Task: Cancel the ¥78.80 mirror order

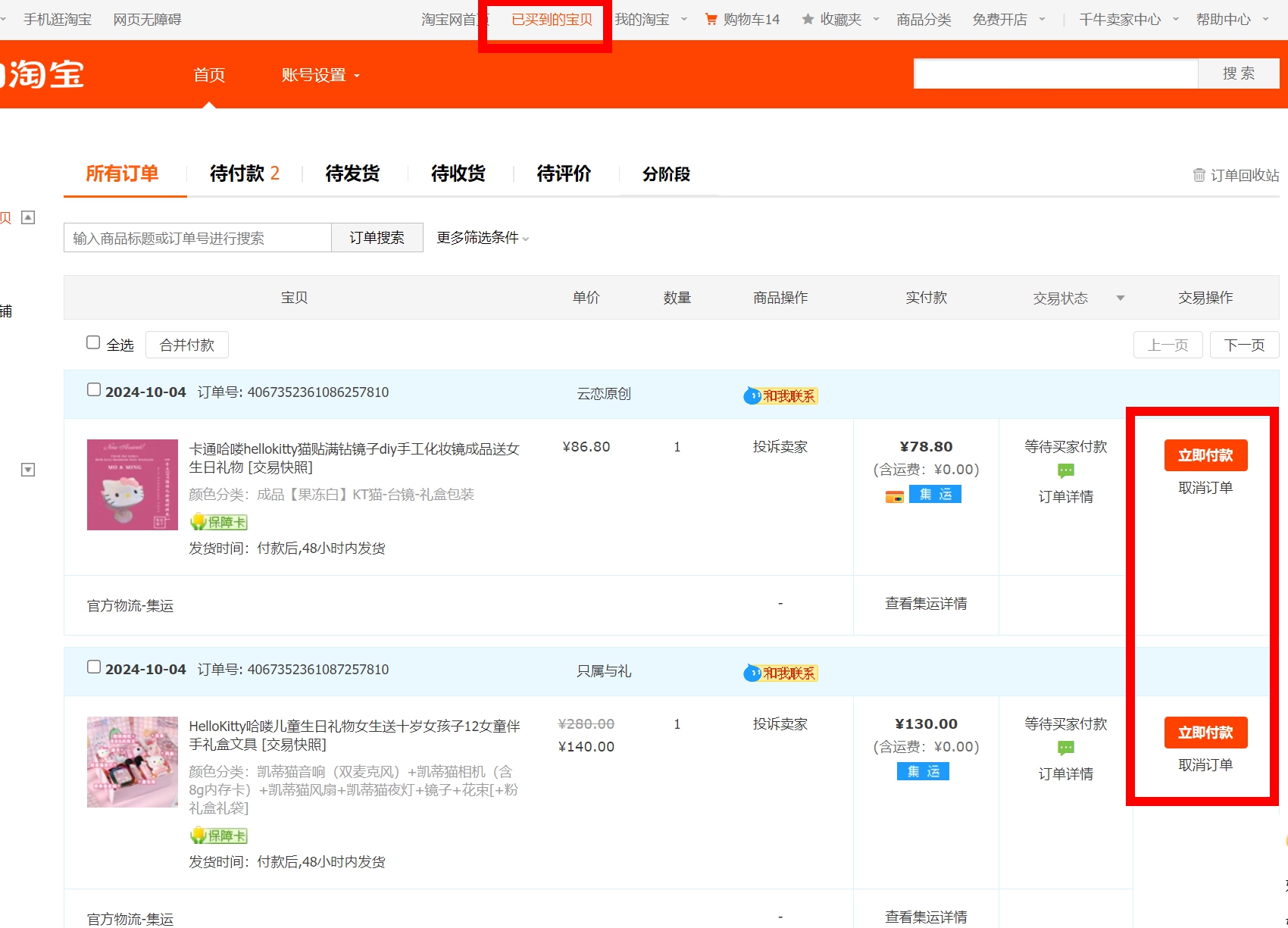Action: click(x=1205, y=488)
